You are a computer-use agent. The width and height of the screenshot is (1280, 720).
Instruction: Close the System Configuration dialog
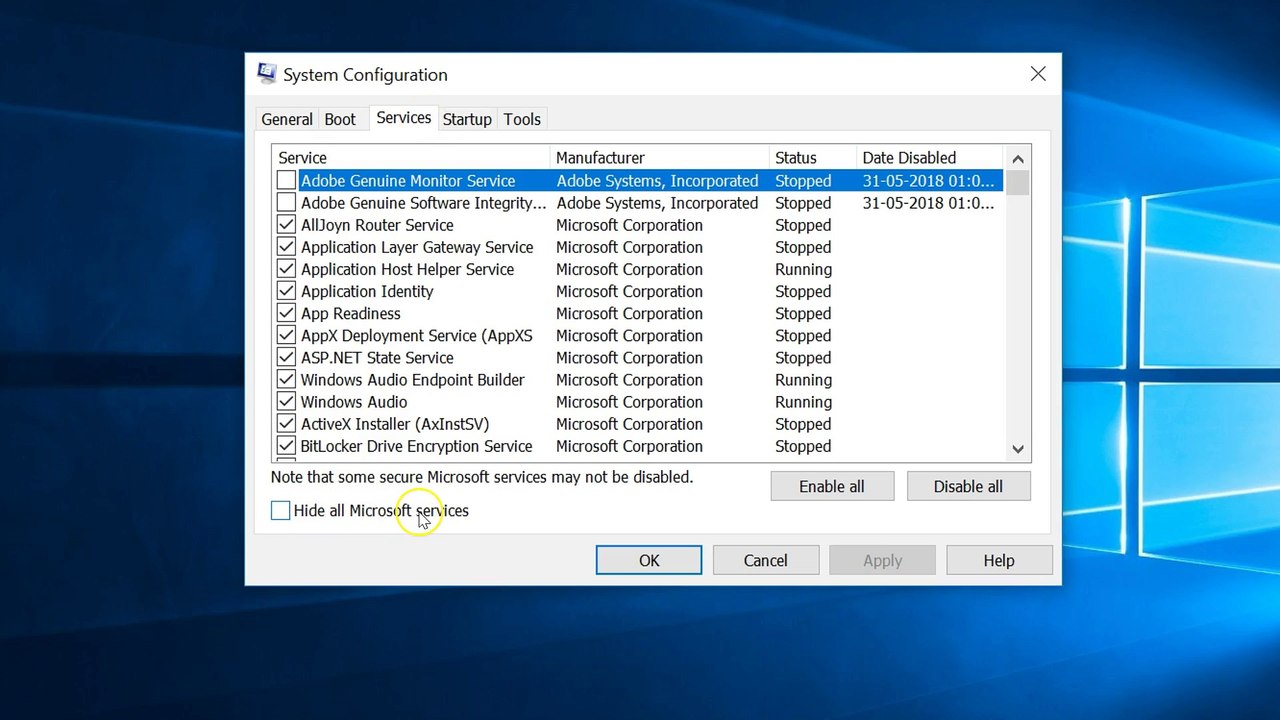1038,74
